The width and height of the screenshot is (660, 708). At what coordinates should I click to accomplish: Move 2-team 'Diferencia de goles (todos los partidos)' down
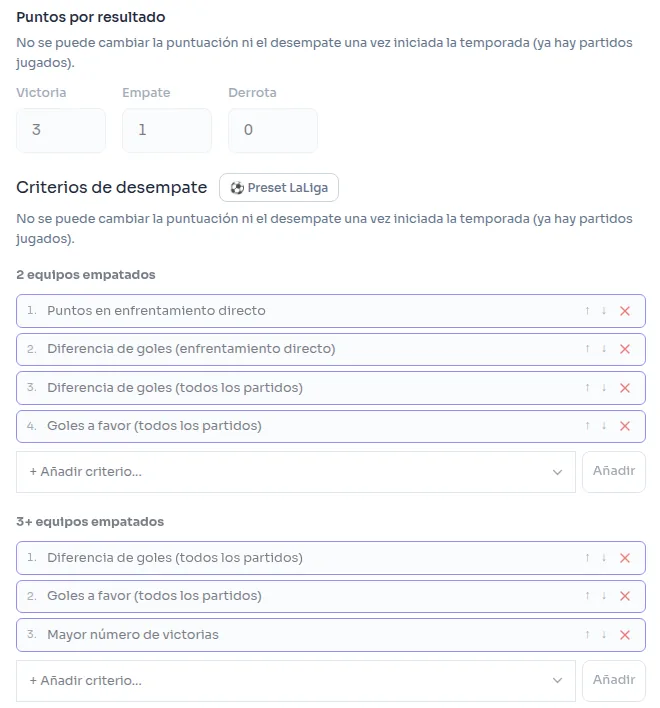pyautogui.click(x=604, y=388)
